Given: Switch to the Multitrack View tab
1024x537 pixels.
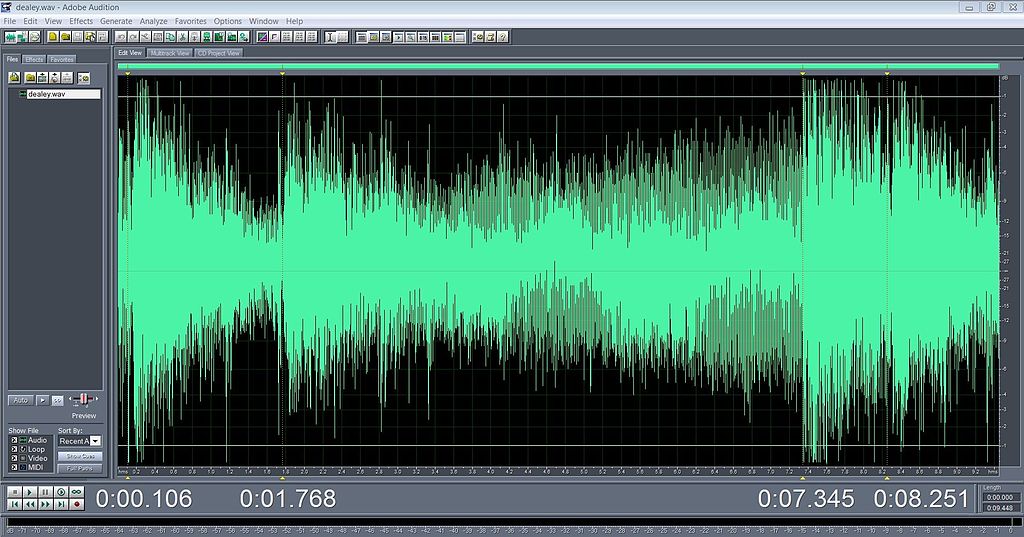Looking at the screenshot, I should pyautogui.click(x=170, y=53).
